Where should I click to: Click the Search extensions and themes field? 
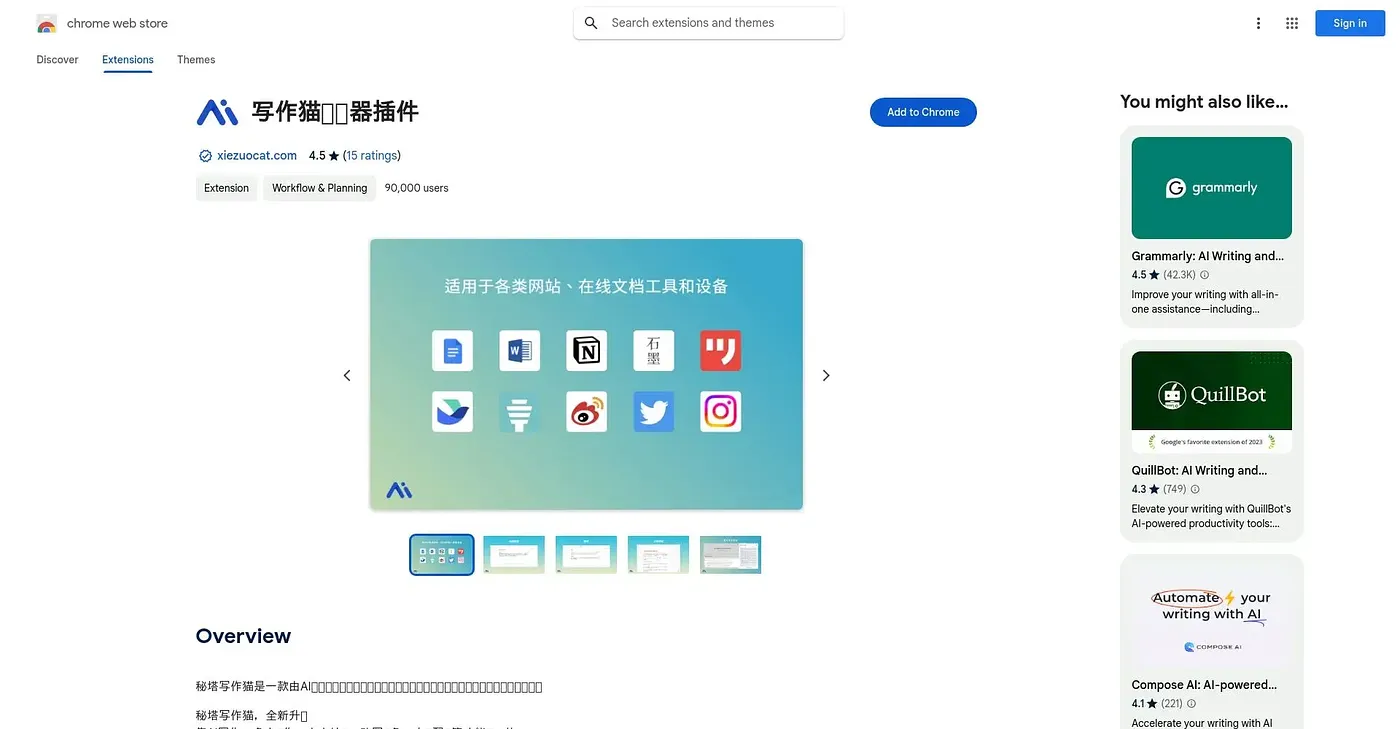(708, 23)
